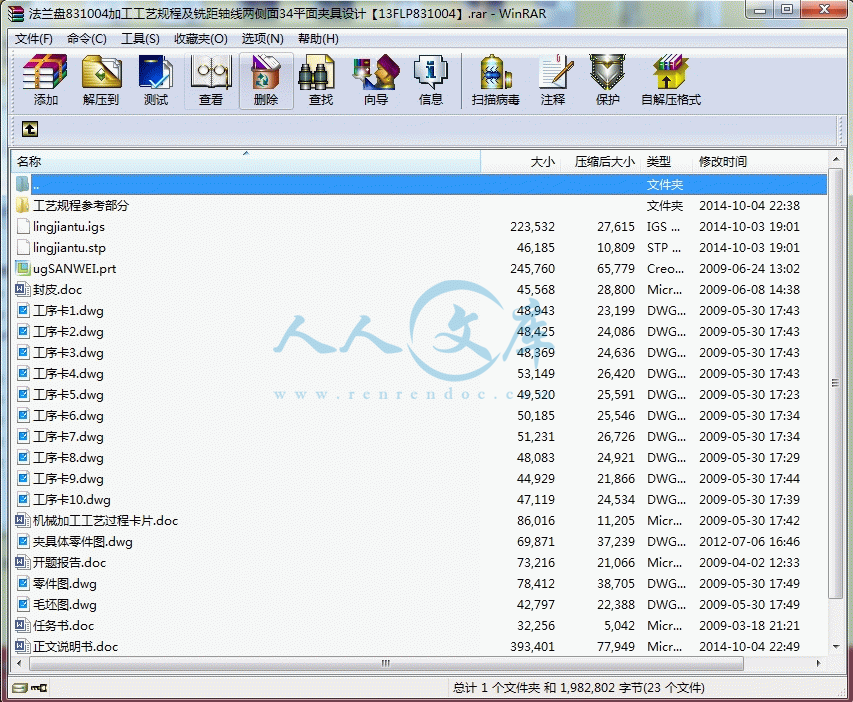Image resolution: width=853 pixels, height=702 pixels.
Task: Open the 帮助(H) menu
Action: [318, 39]
